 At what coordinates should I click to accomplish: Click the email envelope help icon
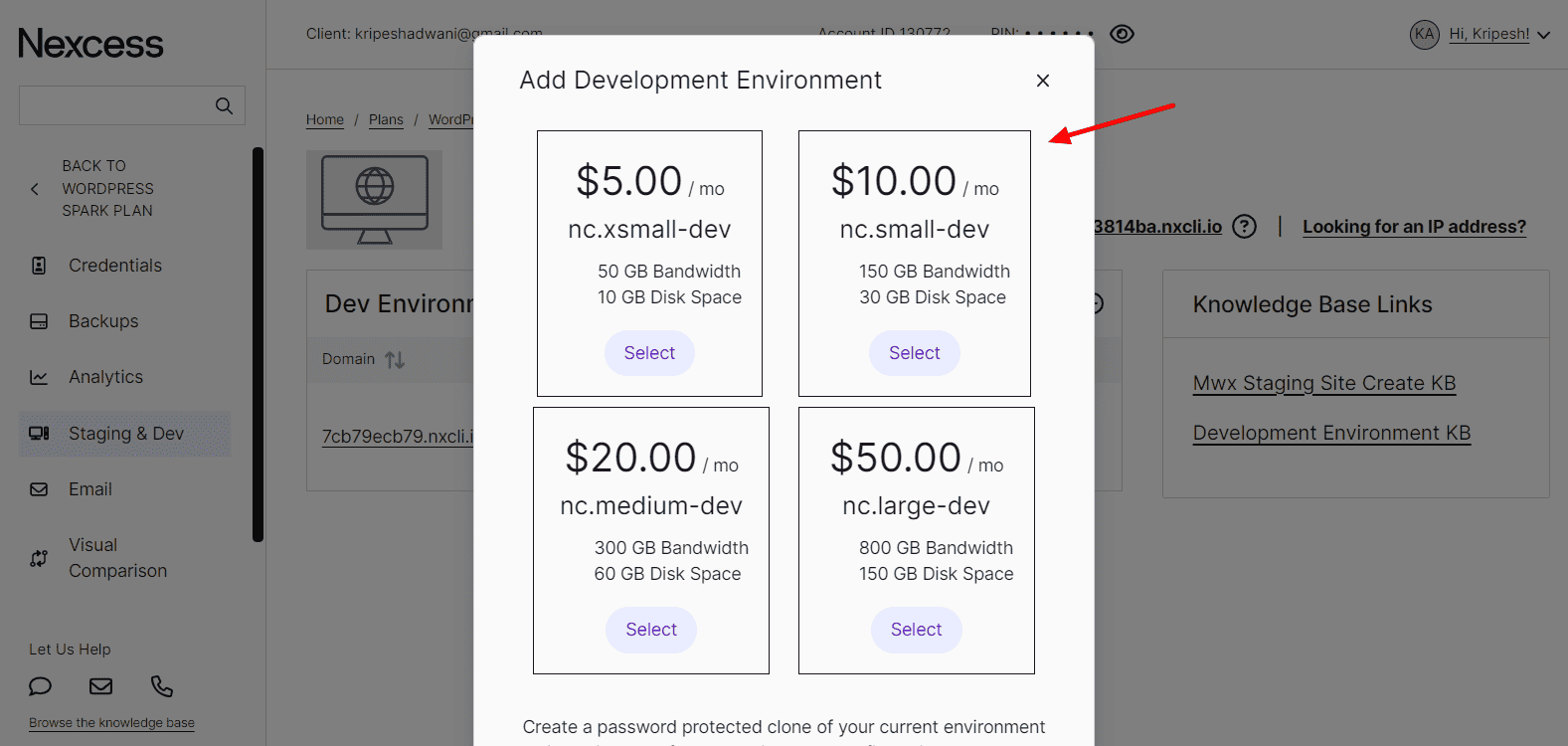click(101, 686)
